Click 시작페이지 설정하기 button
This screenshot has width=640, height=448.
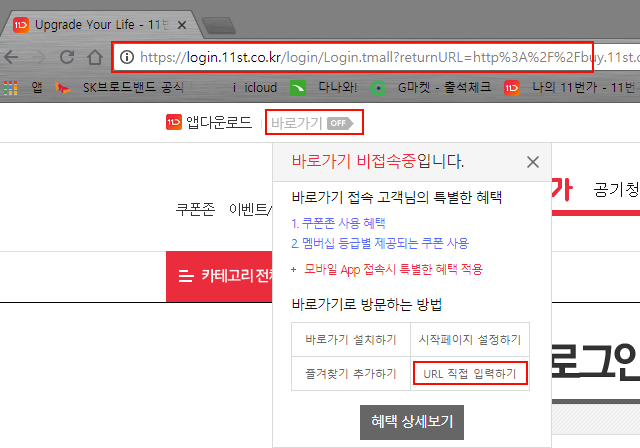coord(470,339)
